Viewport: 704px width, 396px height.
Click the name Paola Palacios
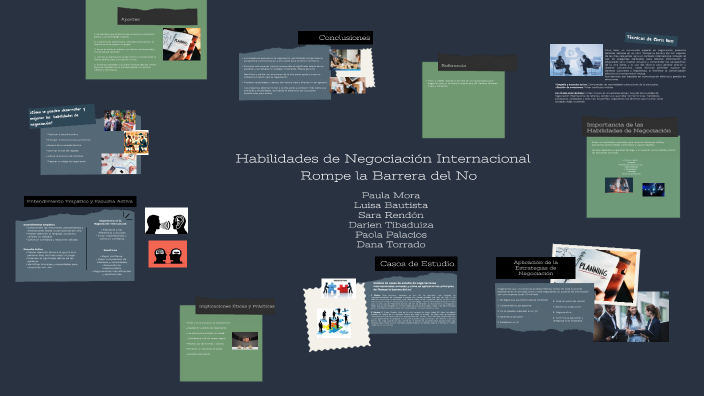click(x=391, y=235)
